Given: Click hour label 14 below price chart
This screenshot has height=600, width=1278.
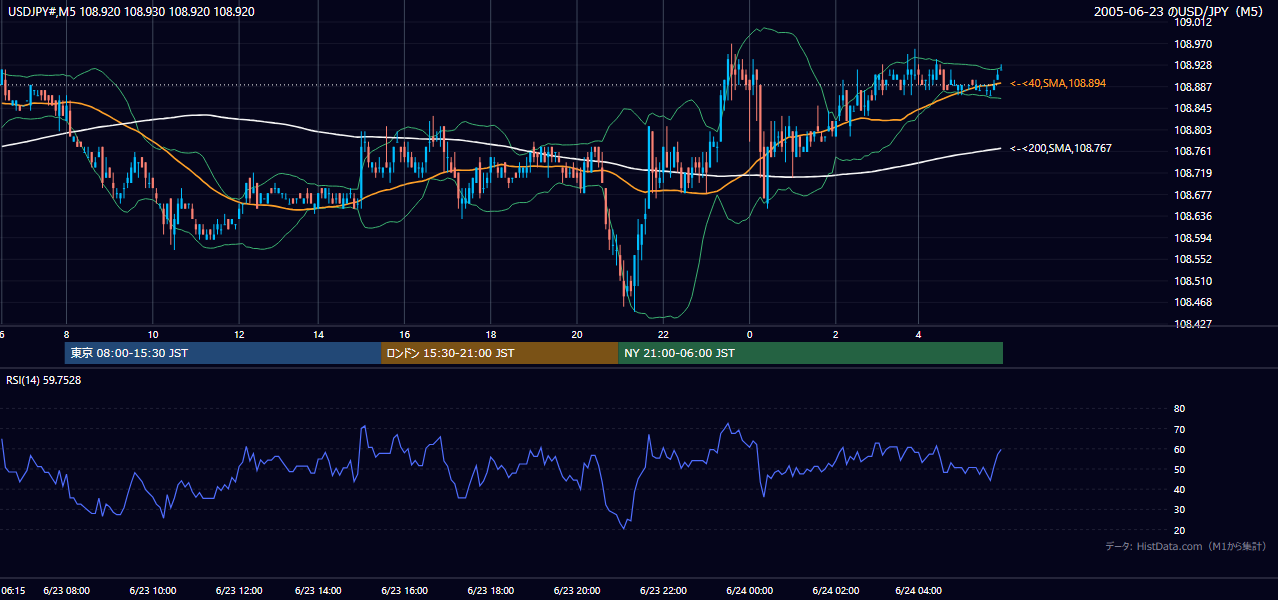Looking at the screenshot, I should click(318, 334).
